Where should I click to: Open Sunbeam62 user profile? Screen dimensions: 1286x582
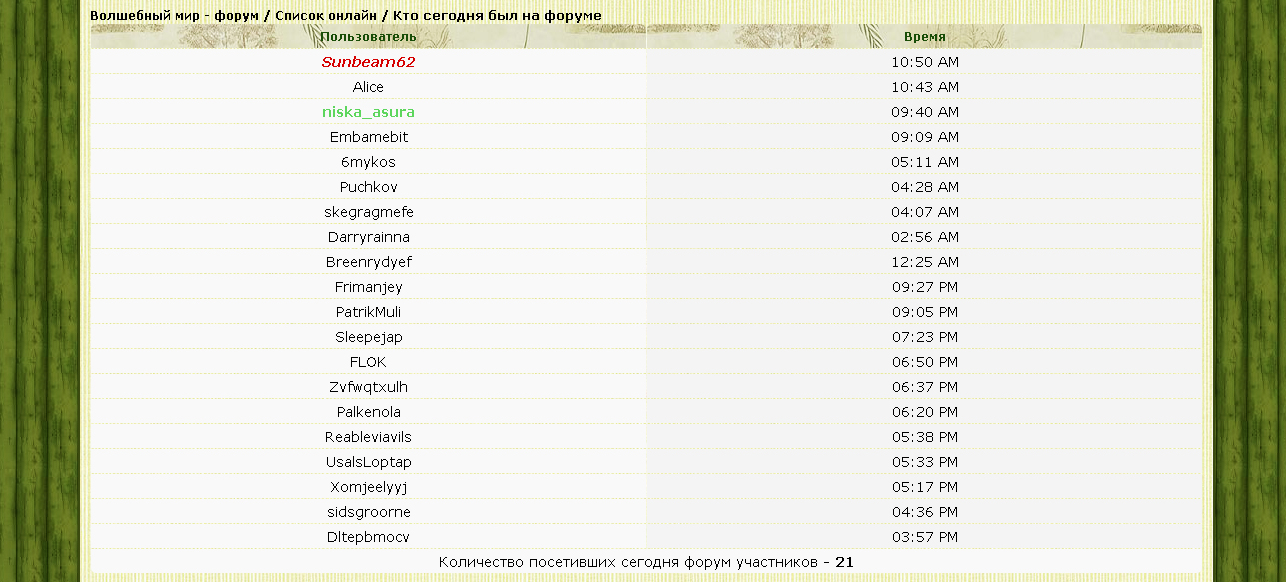pyautogui.click(x=368, y=62)
